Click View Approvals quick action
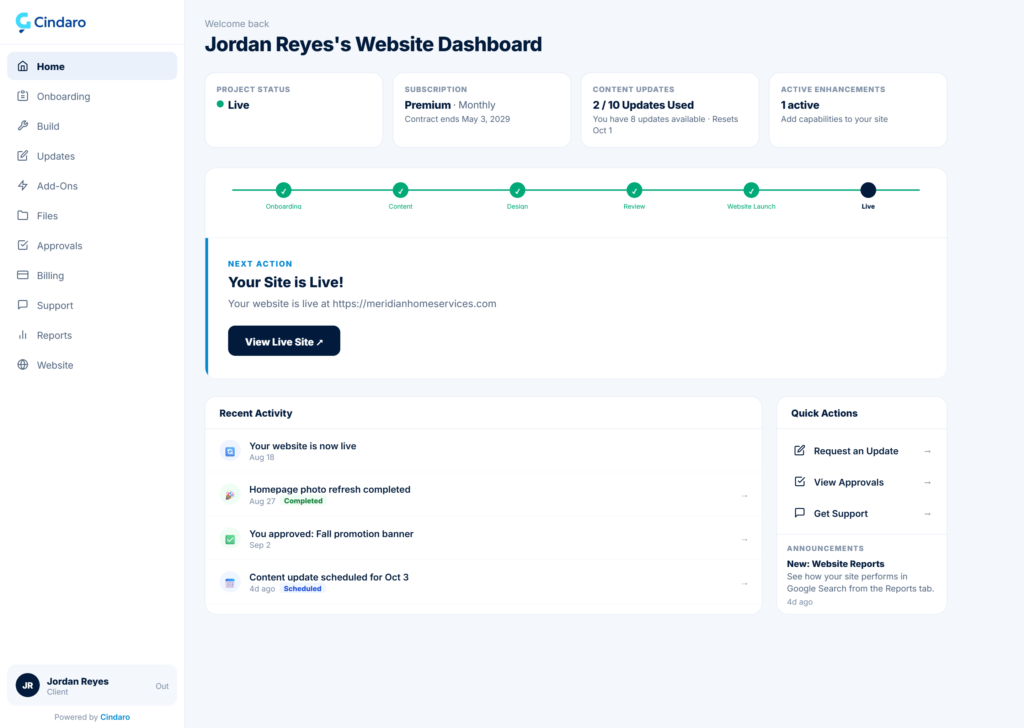 pyautogui.click(x=861, y=483)
